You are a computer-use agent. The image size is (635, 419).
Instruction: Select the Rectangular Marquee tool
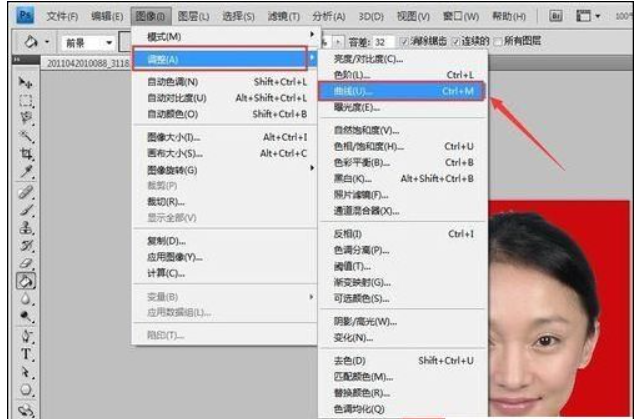pyautogui.click(x=26, y=100)
